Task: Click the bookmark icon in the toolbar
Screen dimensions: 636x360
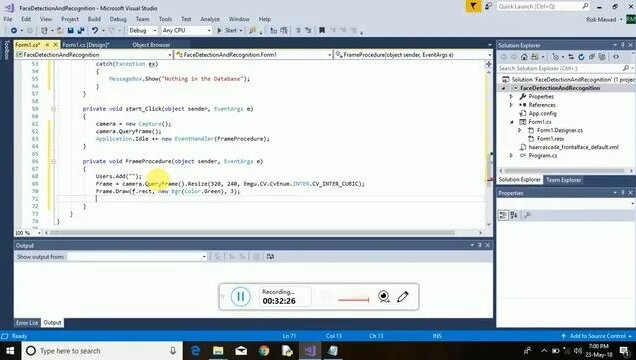Action: [322, 30]
